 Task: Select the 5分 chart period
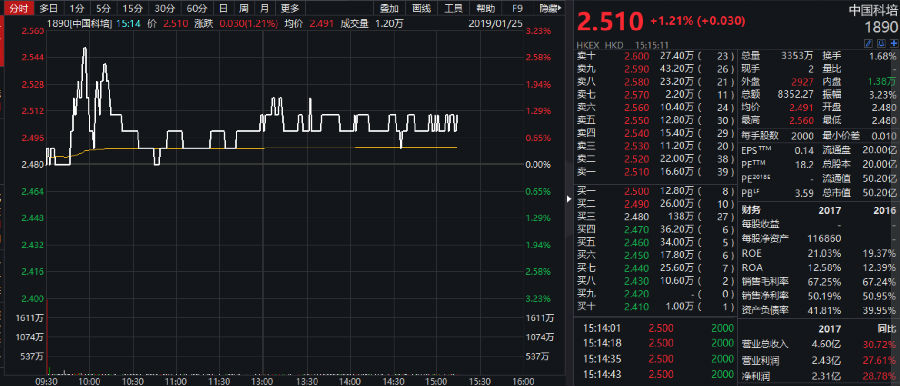pyautogui.click(x=103, y=8)
